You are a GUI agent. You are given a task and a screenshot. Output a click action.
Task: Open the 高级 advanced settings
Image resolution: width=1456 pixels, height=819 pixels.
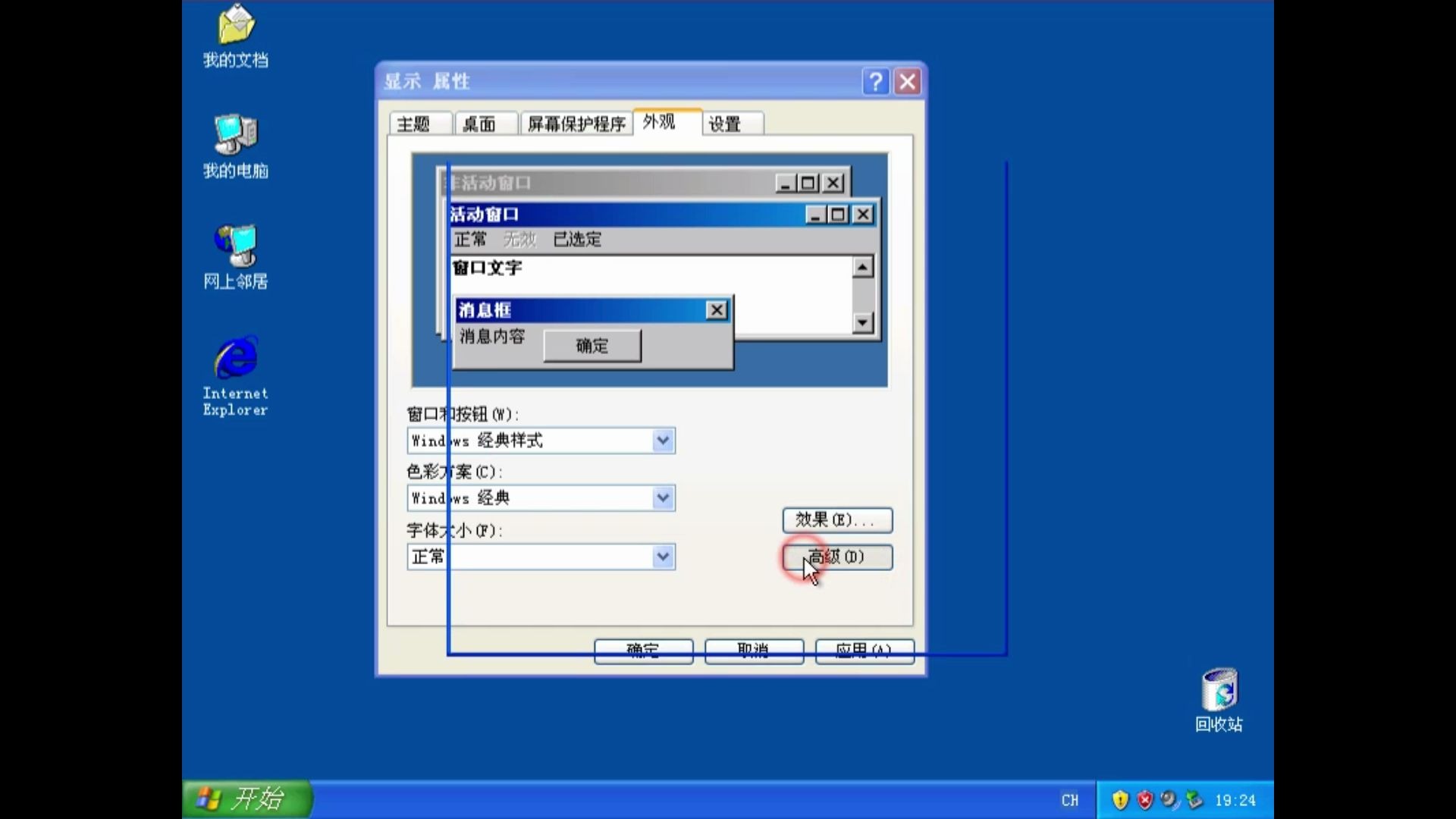[836, 557]
